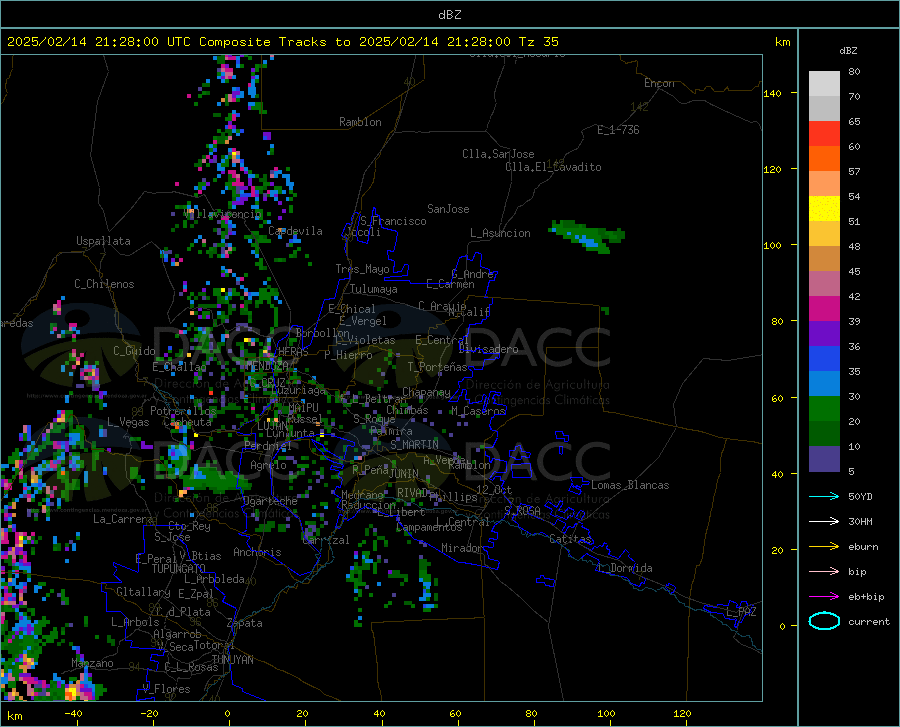This screenshot has height=727, width=900.
Task: Click the 'Ugarteche' map label
Action: [x=270, y=501]
